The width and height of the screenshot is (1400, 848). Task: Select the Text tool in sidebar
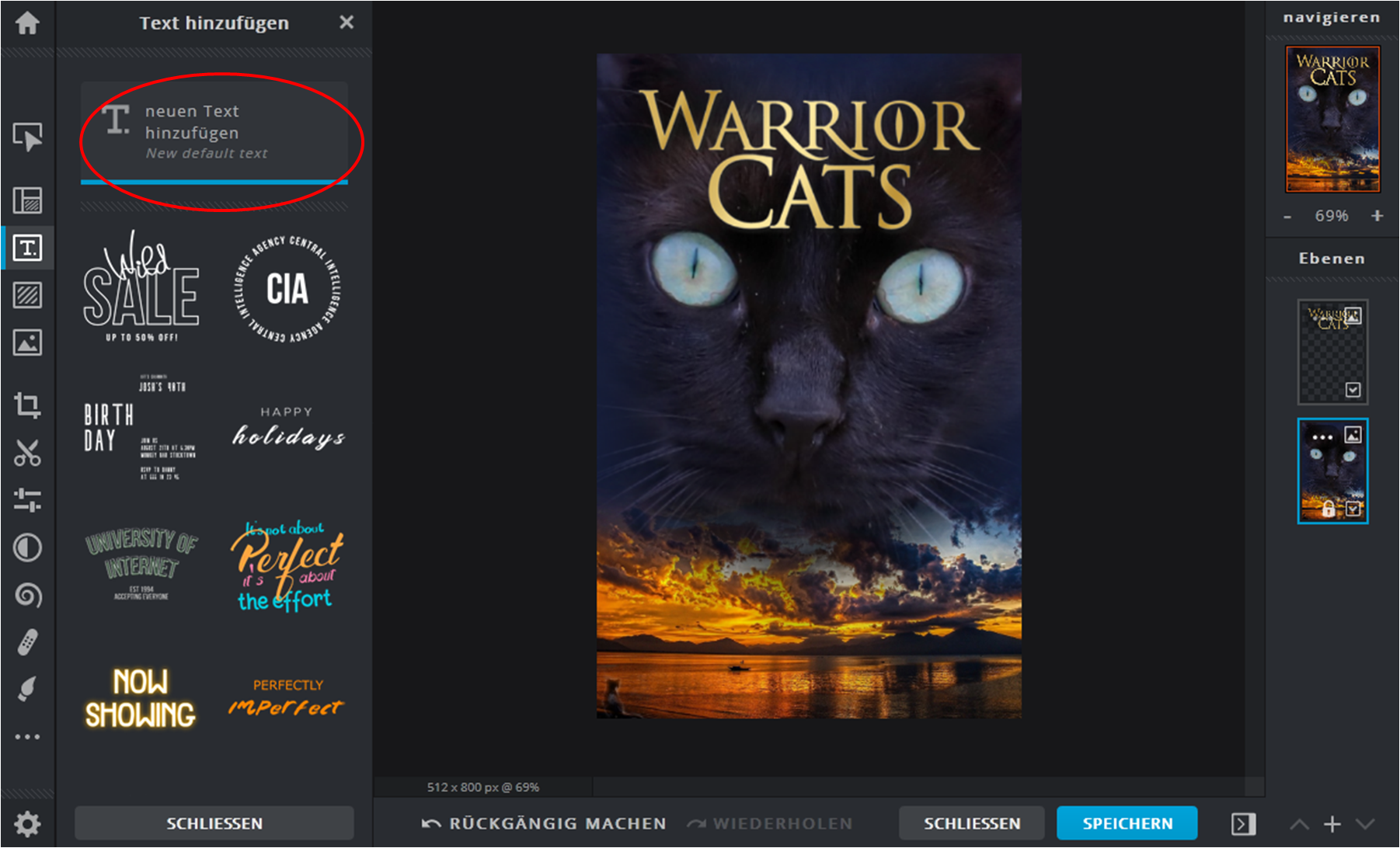[28, 248]
